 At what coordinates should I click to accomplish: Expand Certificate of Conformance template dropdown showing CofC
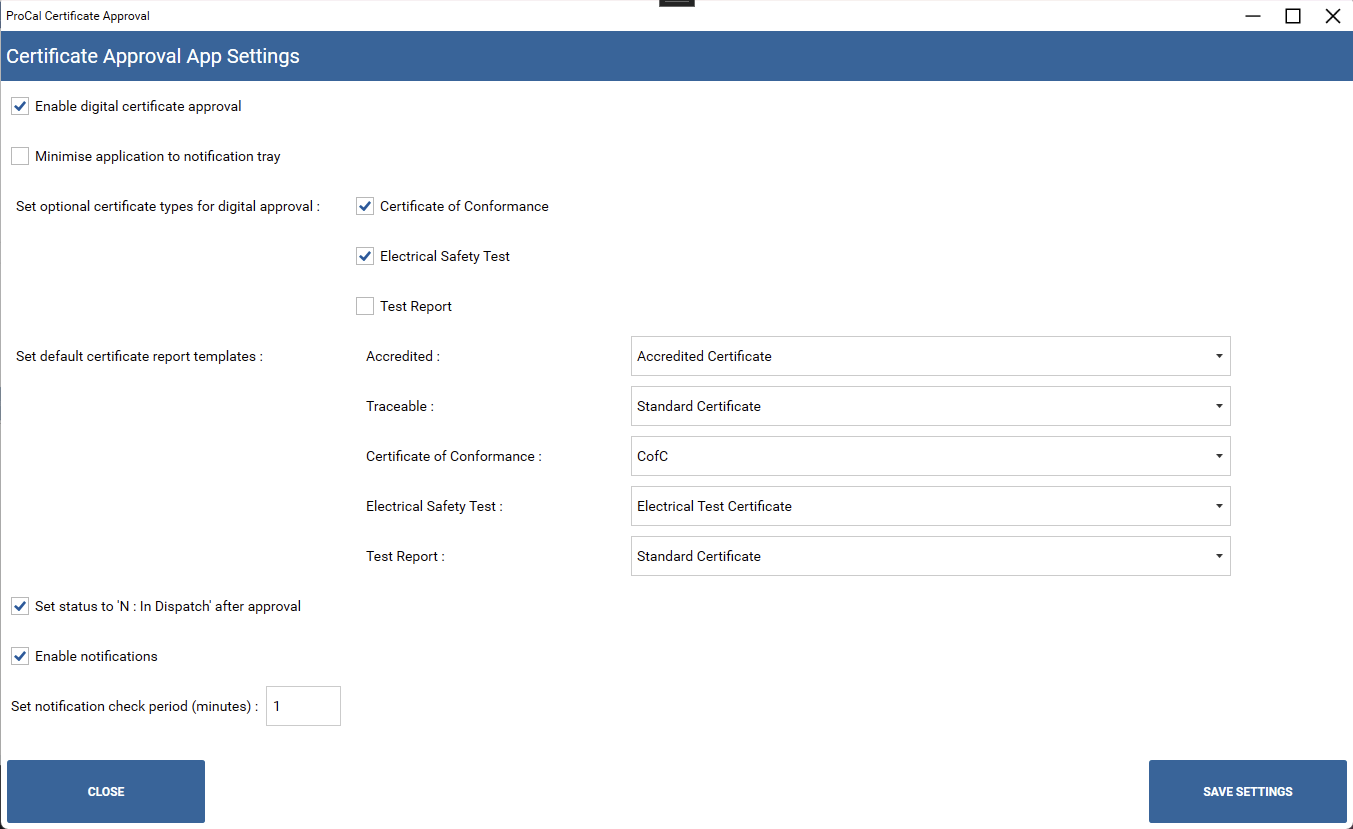tap(930, 456)
